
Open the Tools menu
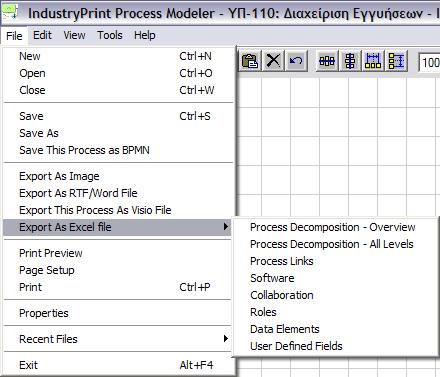pos(110,35)
